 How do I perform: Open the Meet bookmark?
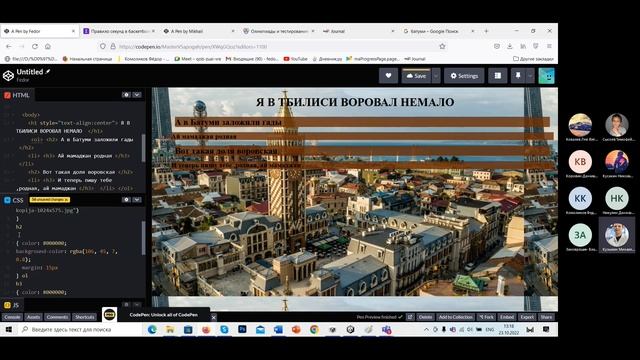(198, 59)
